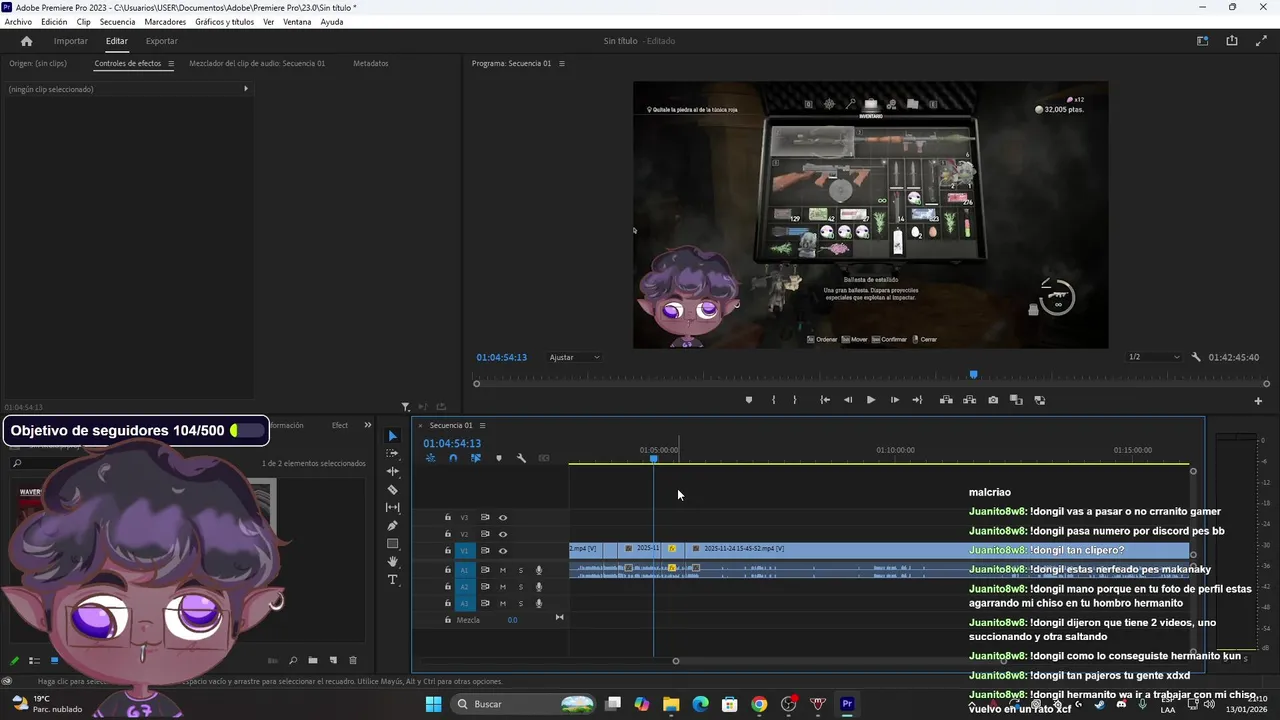Select the Slip tool
The width and height of the screenshot is (1280, 720).
(392, 508)
